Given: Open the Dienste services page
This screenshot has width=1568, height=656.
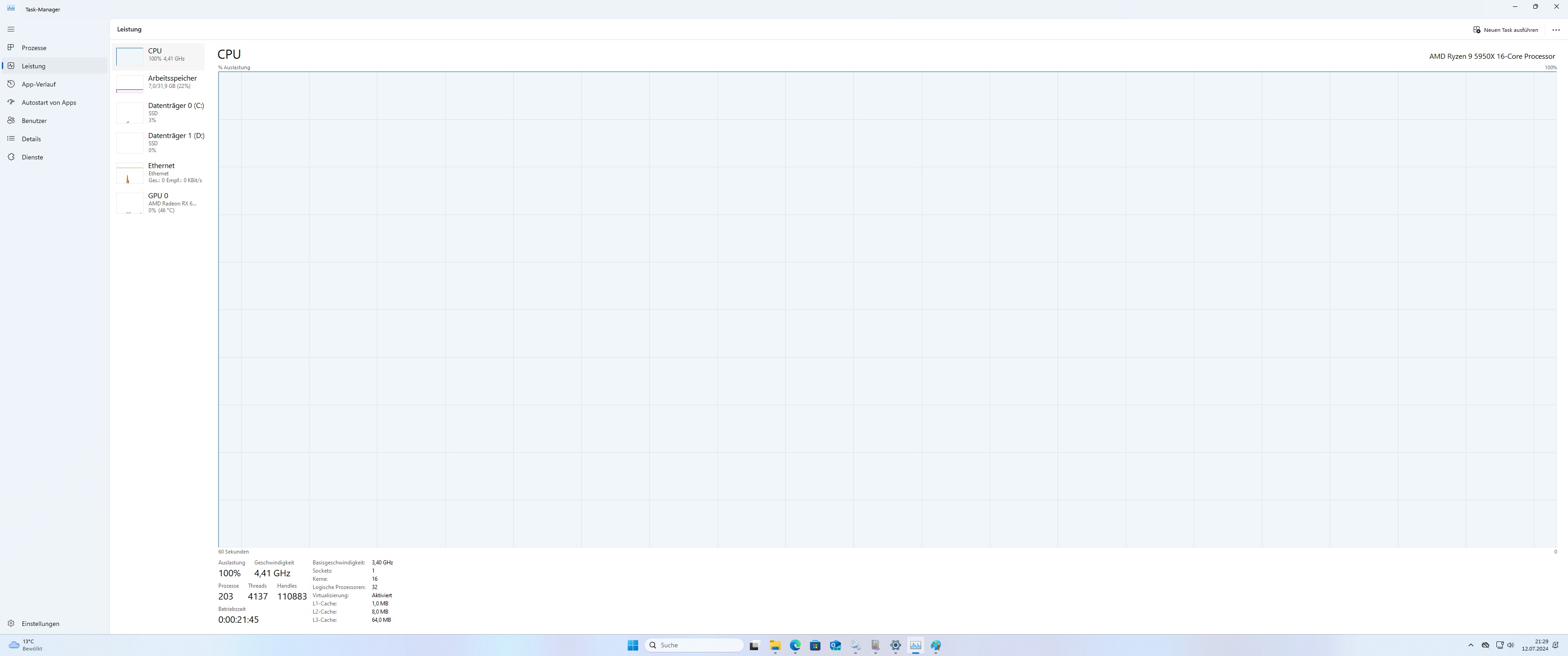Looking at the screenshot, I should [32, 157].
